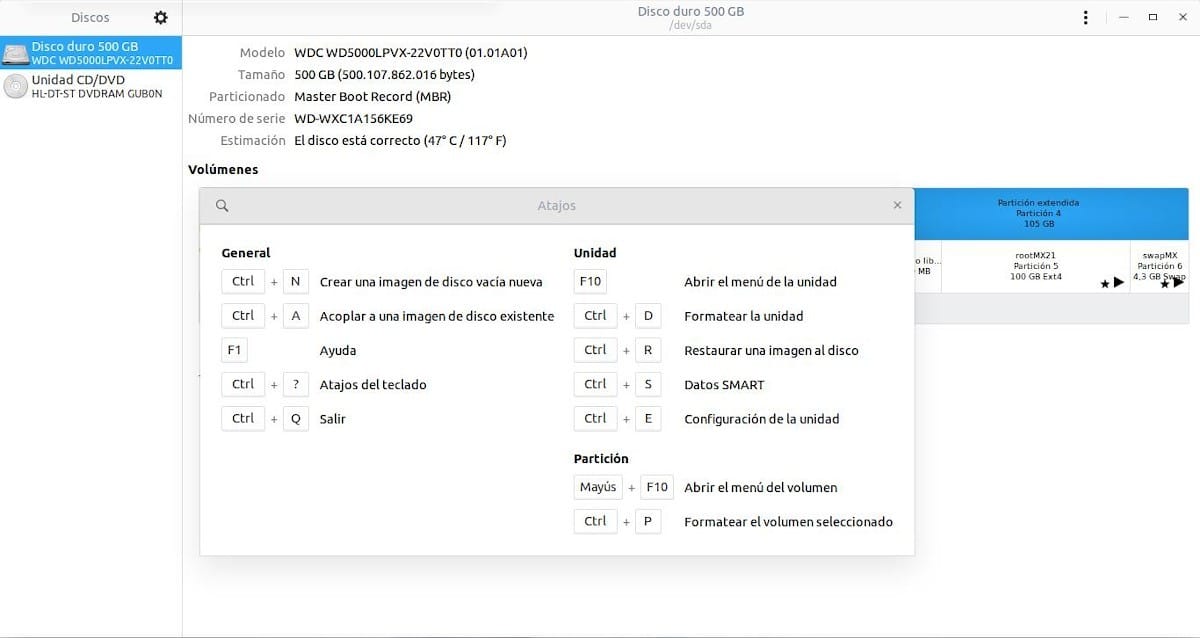
Task: Click the S keycap
Action: pos(648,384)
